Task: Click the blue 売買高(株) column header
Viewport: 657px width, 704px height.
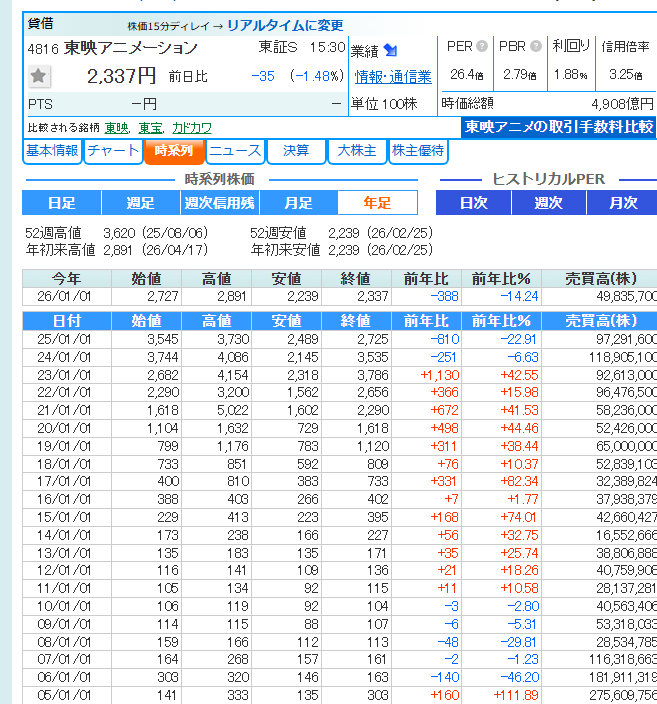Action: pos(600,321)
